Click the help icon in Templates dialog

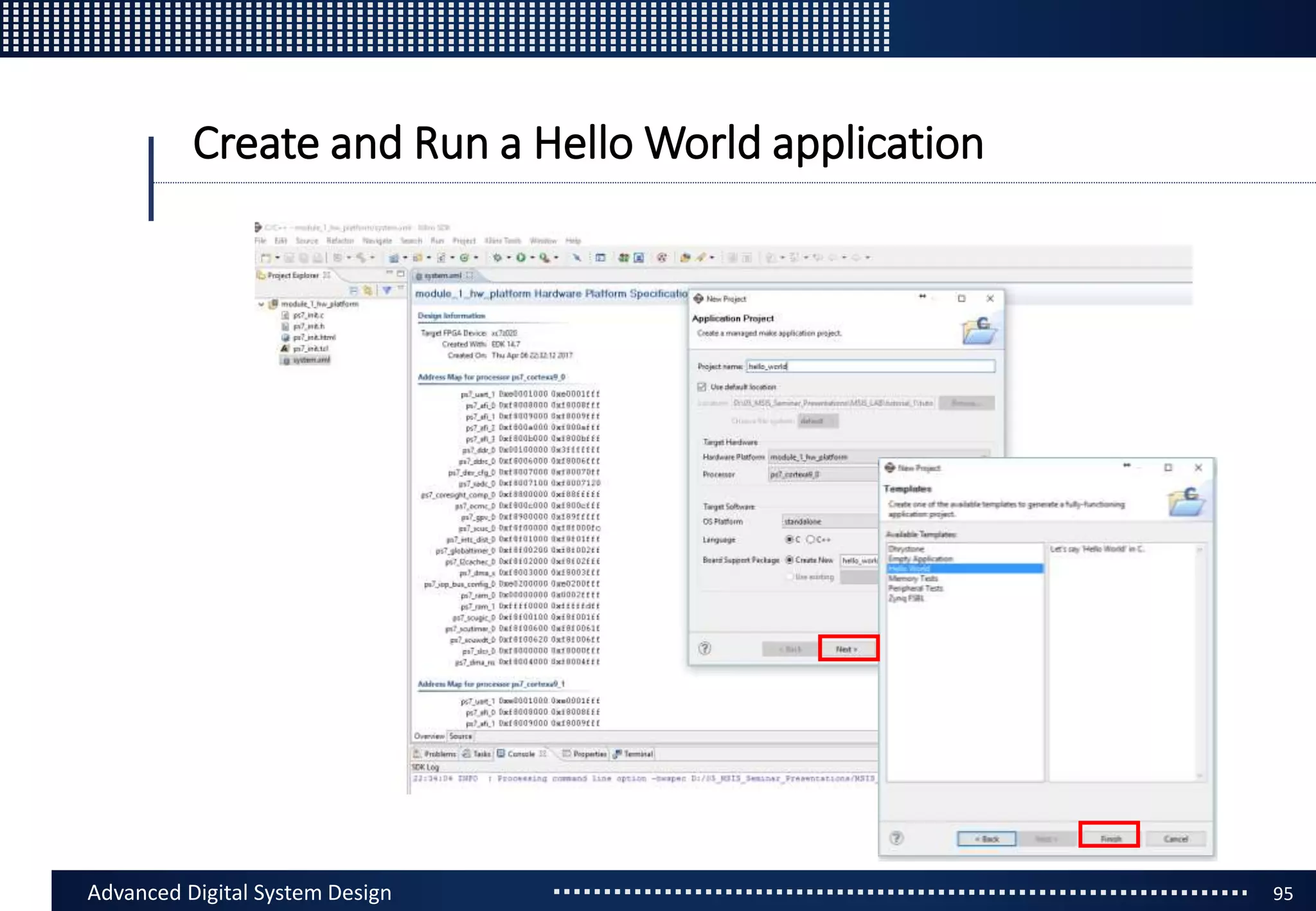click(896, 838)
